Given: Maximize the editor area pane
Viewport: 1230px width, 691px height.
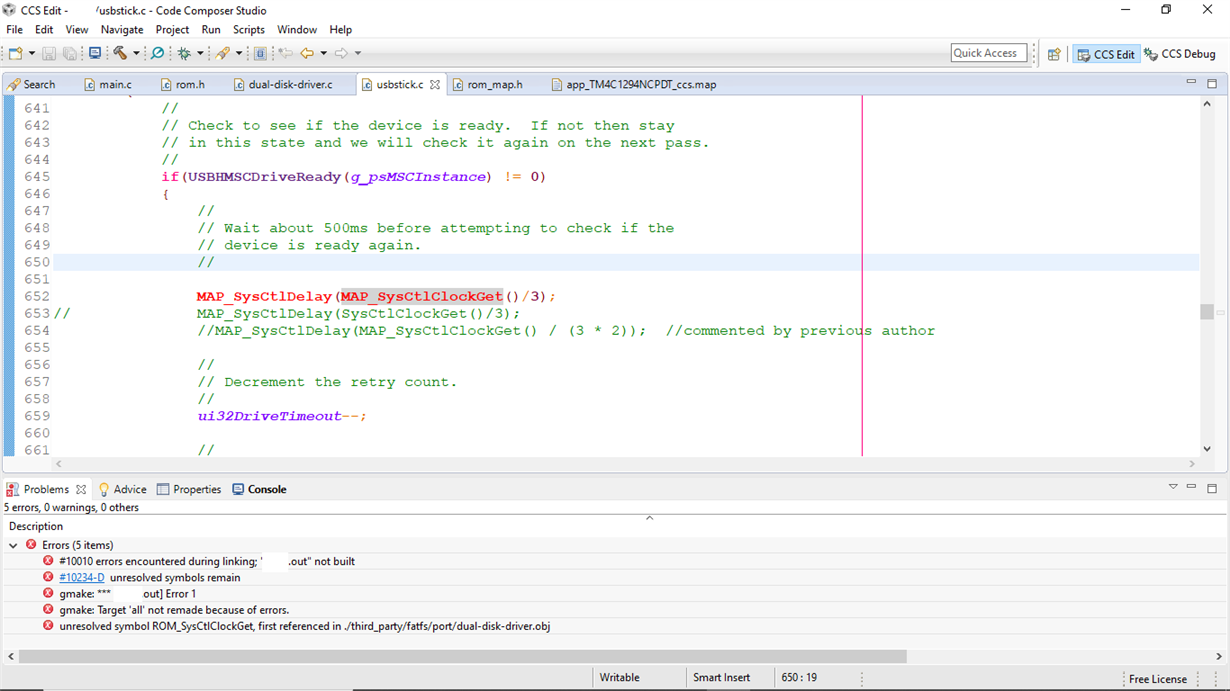Looking at the screenshot, I should 1212,83.
